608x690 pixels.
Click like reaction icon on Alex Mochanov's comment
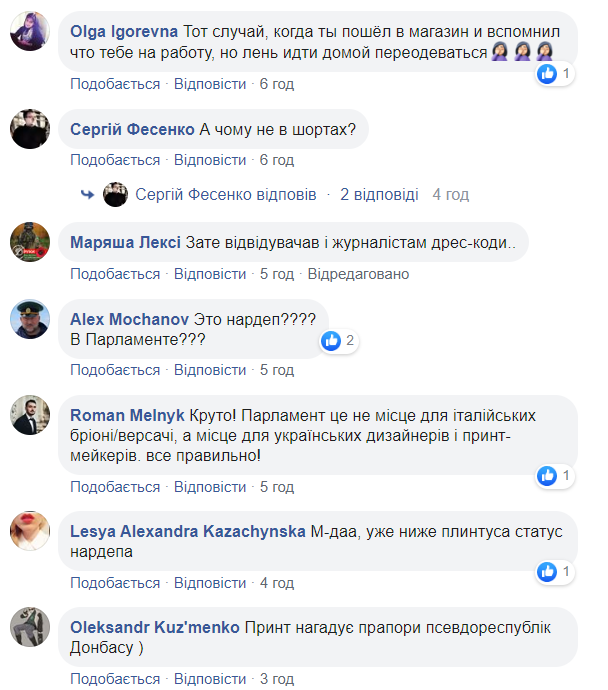[331, 341]
